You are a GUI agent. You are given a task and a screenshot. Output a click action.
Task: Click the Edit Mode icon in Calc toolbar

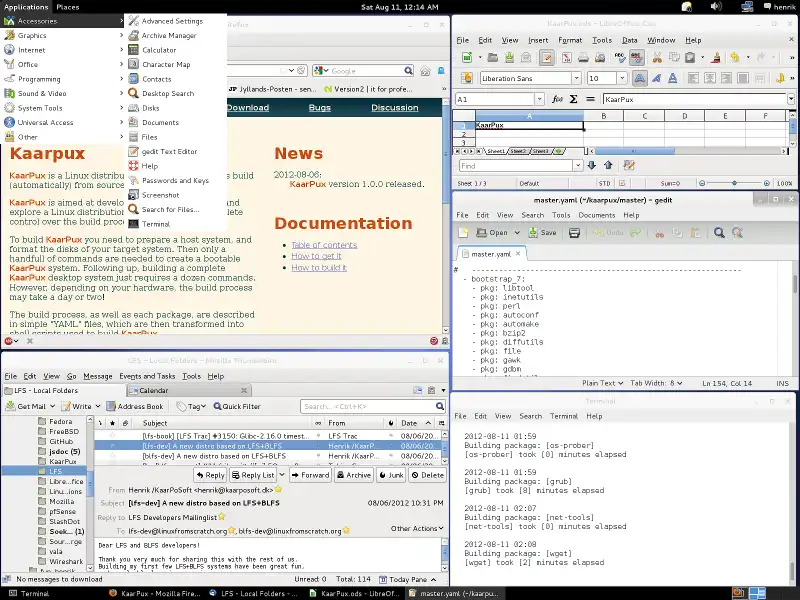click(x=546, y=58)
